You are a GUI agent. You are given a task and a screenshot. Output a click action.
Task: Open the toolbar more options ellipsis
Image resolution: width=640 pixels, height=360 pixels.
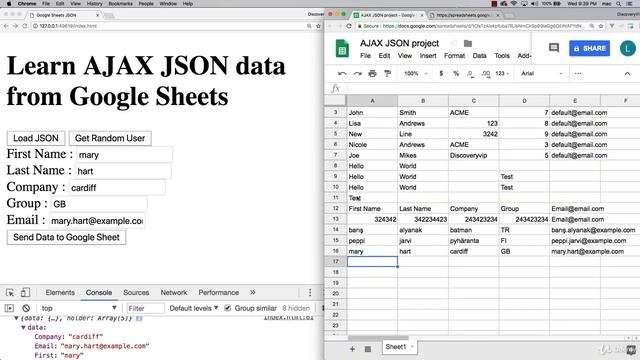[578, 74]
